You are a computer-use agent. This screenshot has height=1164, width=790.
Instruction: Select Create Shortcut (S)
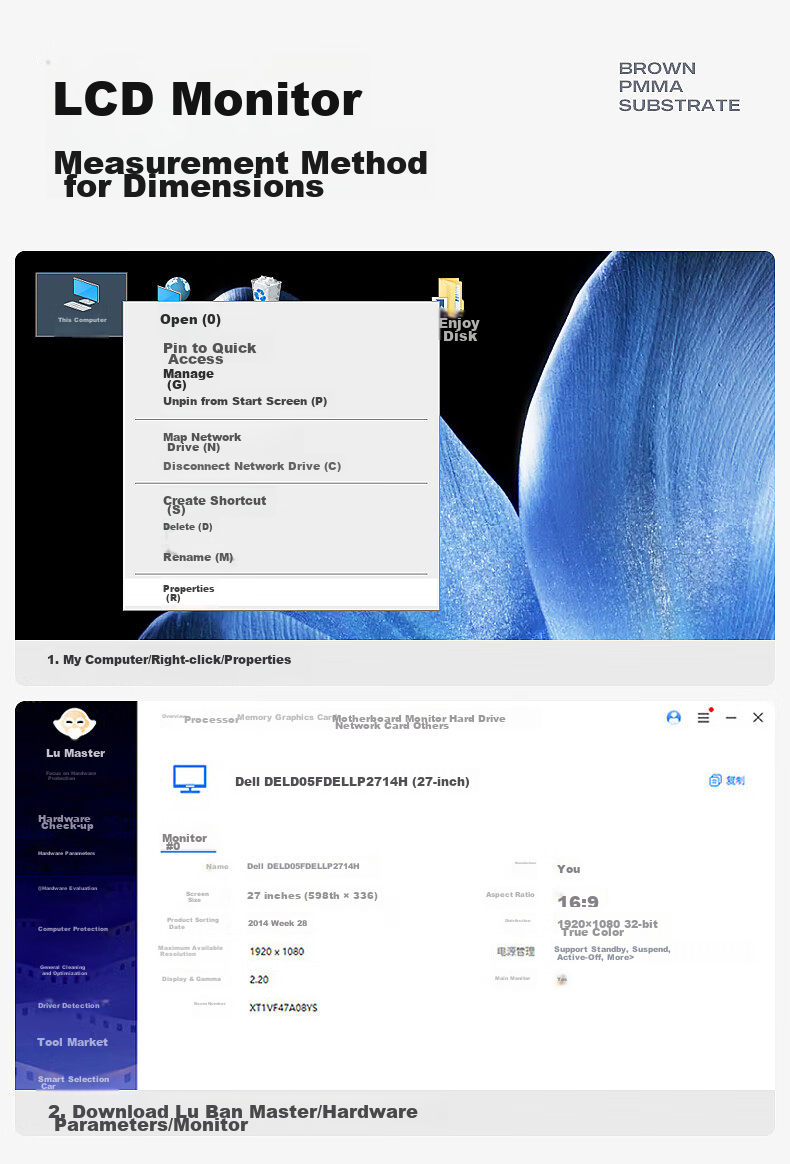point(214,505)
